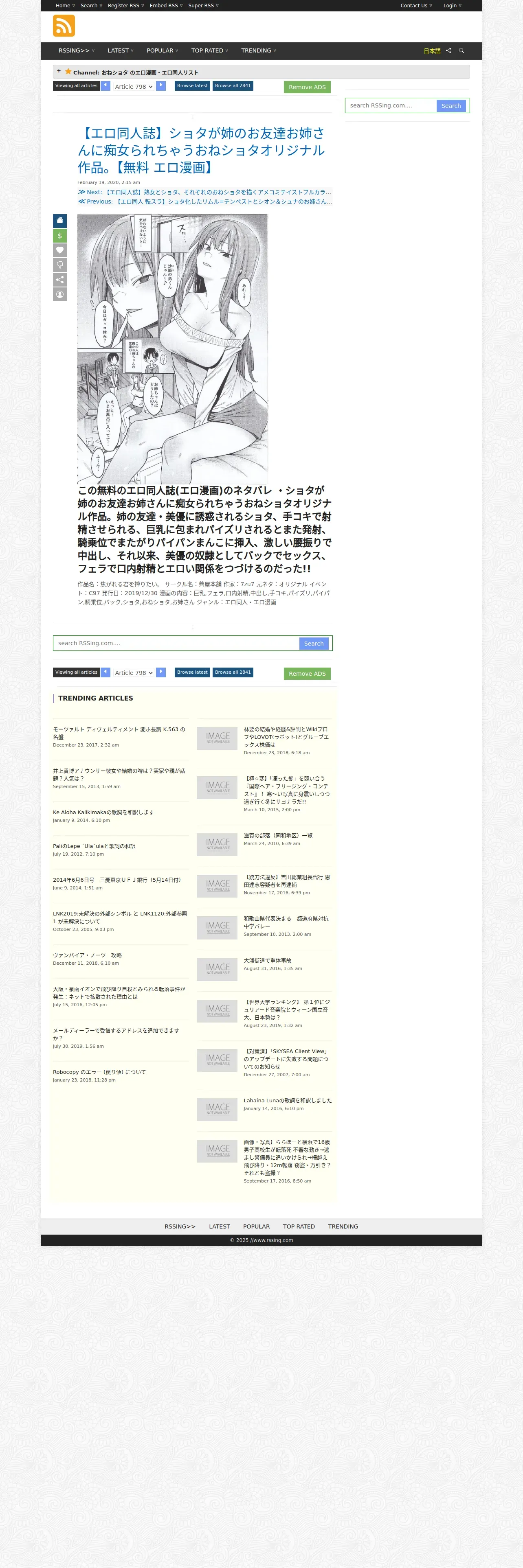This screenshot has width=523, height=1568.
Task: Open the share icon in the navigation bar
Action: [449, 50]
